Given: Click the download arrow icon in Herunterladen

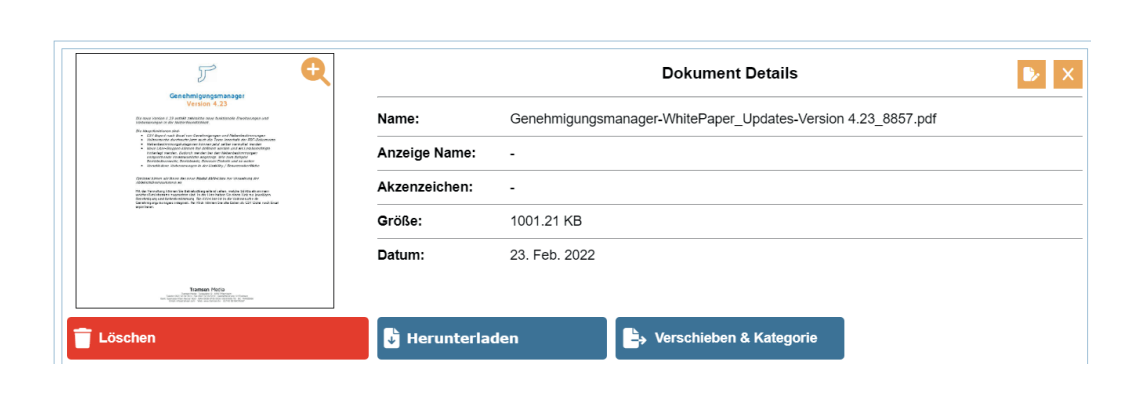Looking at the screenshot, I should coord(392,338).
